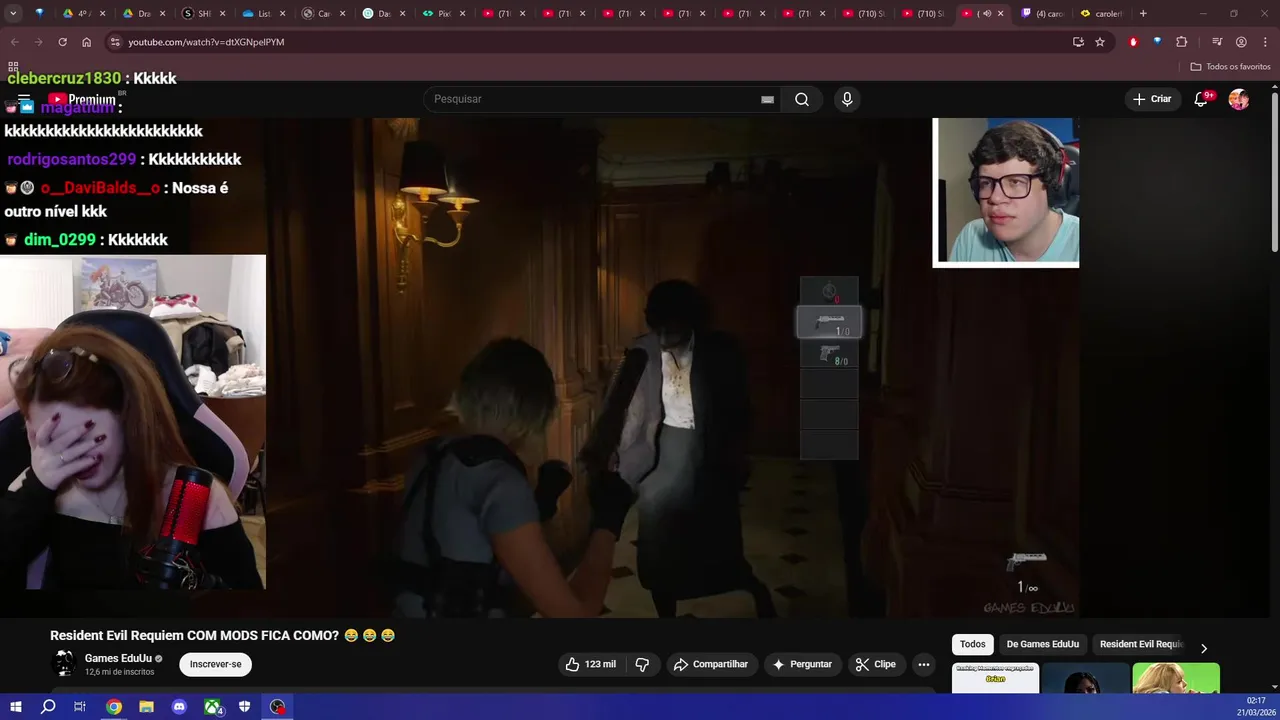Open Xbox app from taskbar

point(212,707)
